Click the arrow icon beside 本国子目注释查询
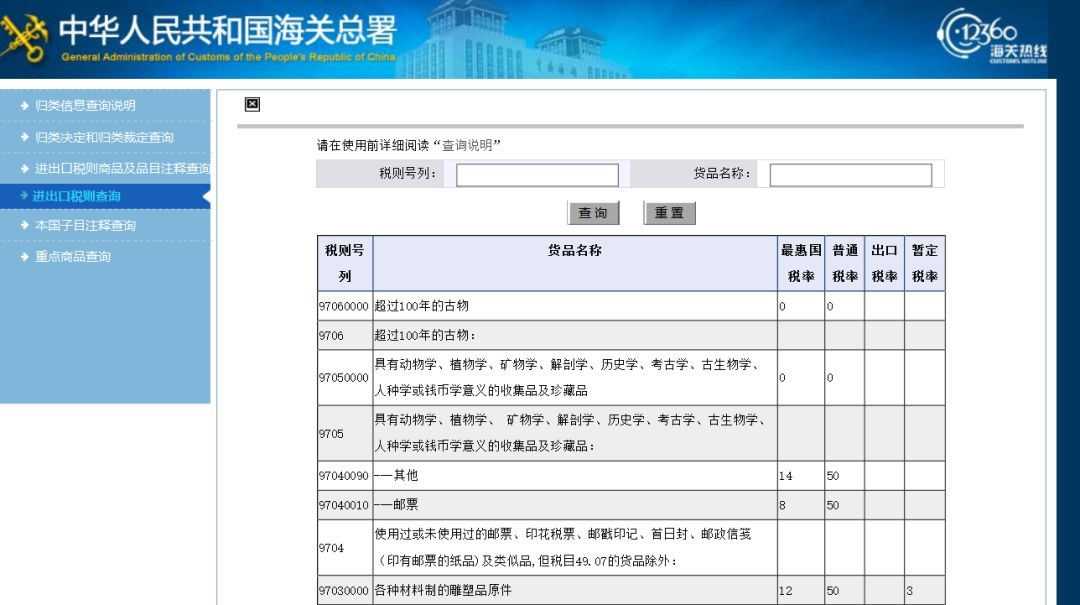 click(x=25, y=225)
